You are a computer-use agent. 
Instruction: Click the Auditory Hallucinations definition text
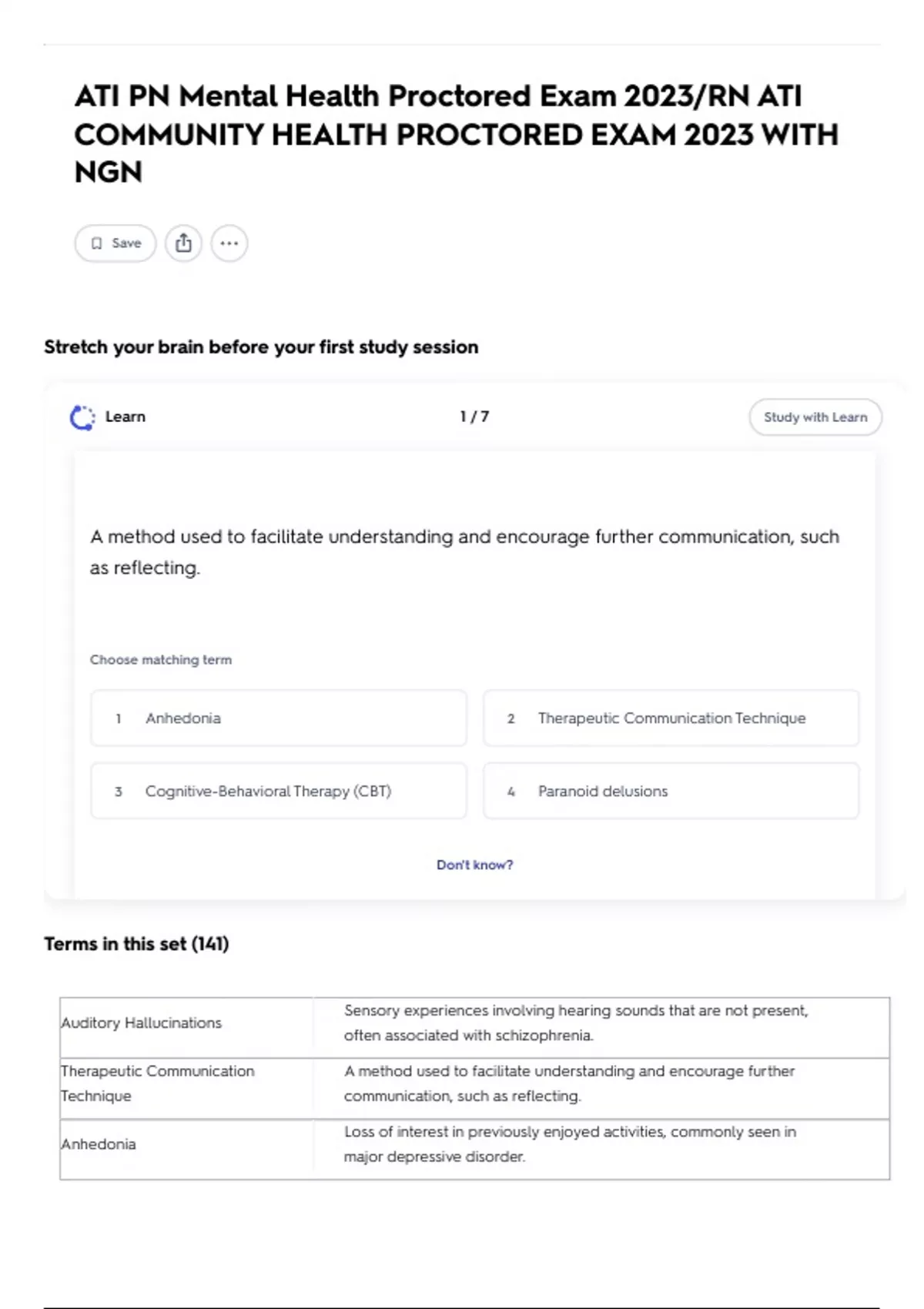coord(576,1023)
